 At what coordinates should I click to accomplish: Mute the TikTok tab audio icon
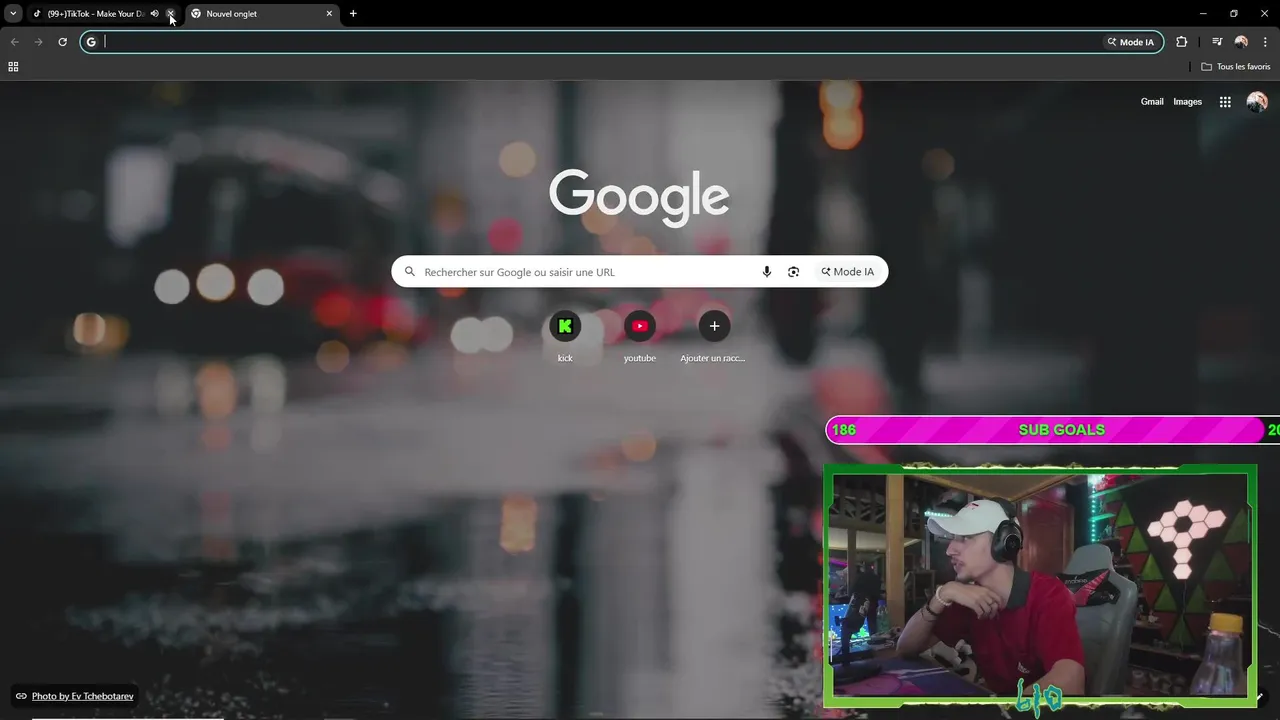[x=154, y=14]
